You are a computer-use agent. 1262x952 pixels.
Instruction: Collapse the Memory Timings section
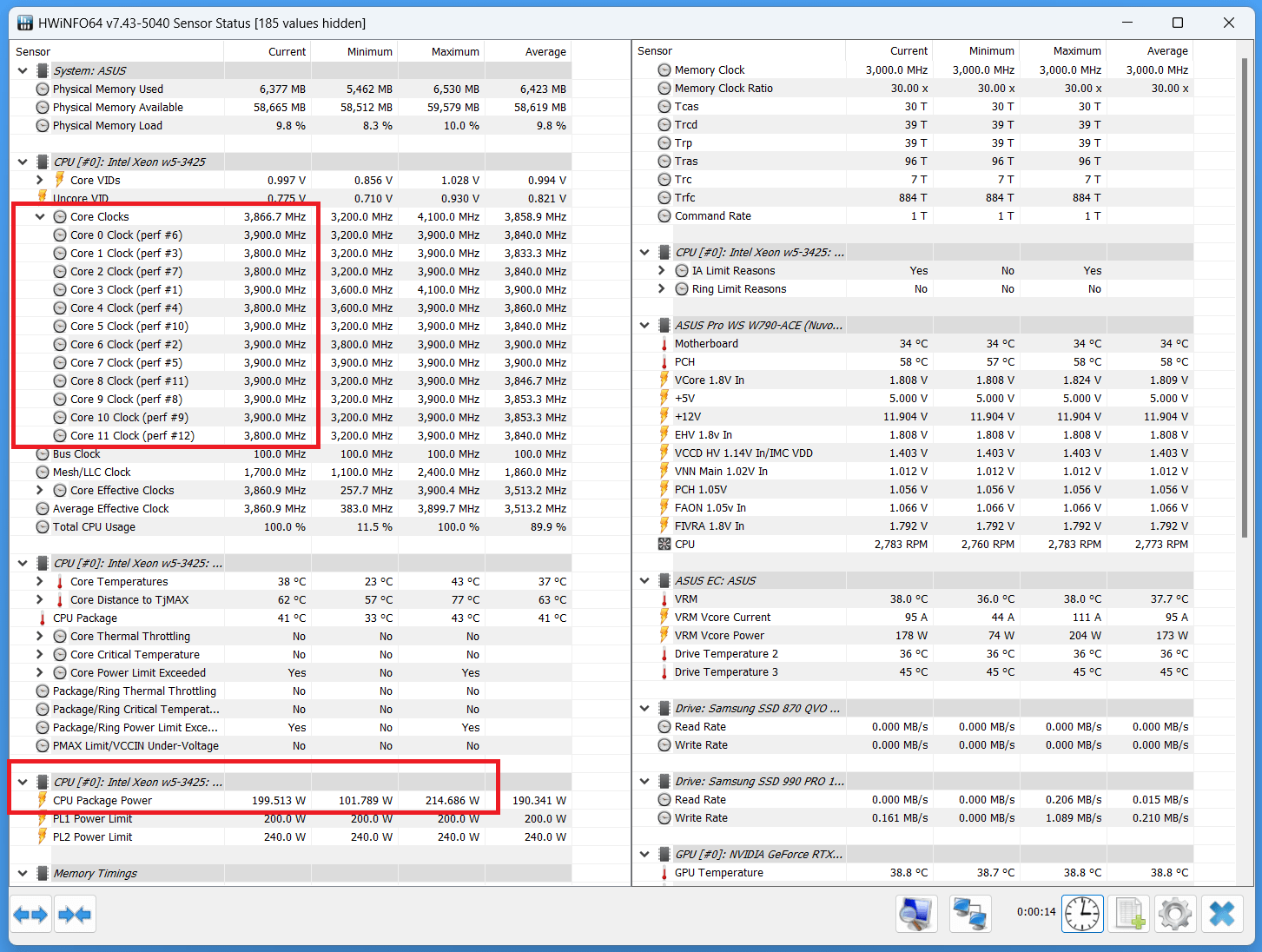pyautogui.click(x=23, y=873)
